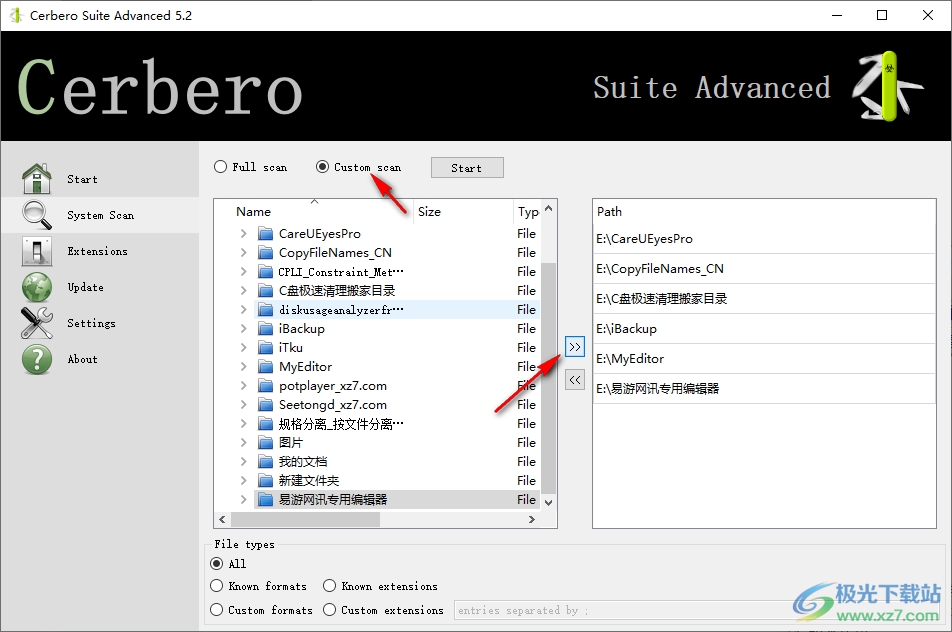
Task: Click the System Scan magnifier icon
Action: click(x=37, y=215)
